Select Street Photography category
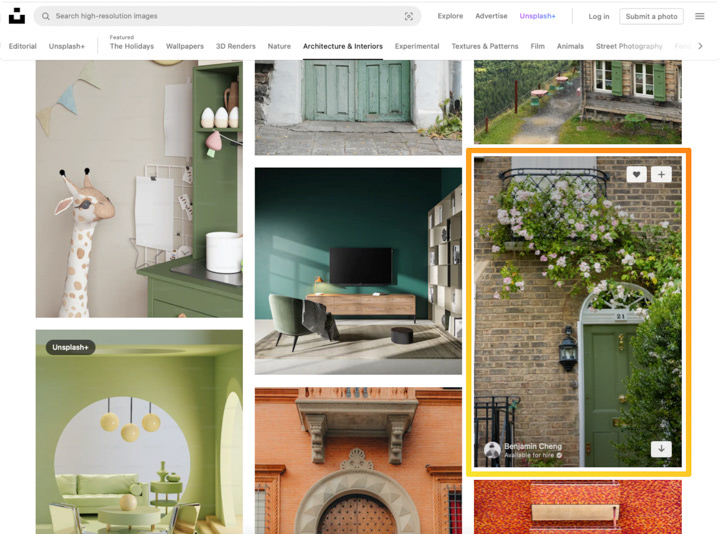The width and height of the screenshot is (720, 534). (x=629, y=46)
